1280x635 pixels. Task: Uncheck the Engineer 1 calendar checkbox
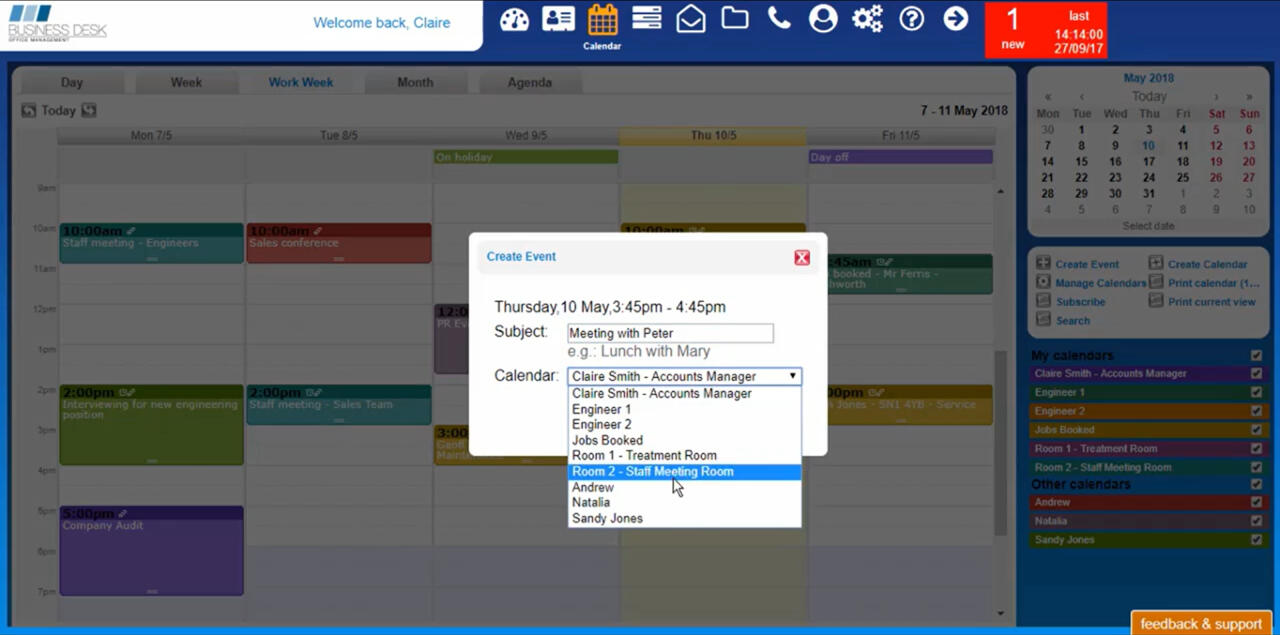(x=1256, y=393)
